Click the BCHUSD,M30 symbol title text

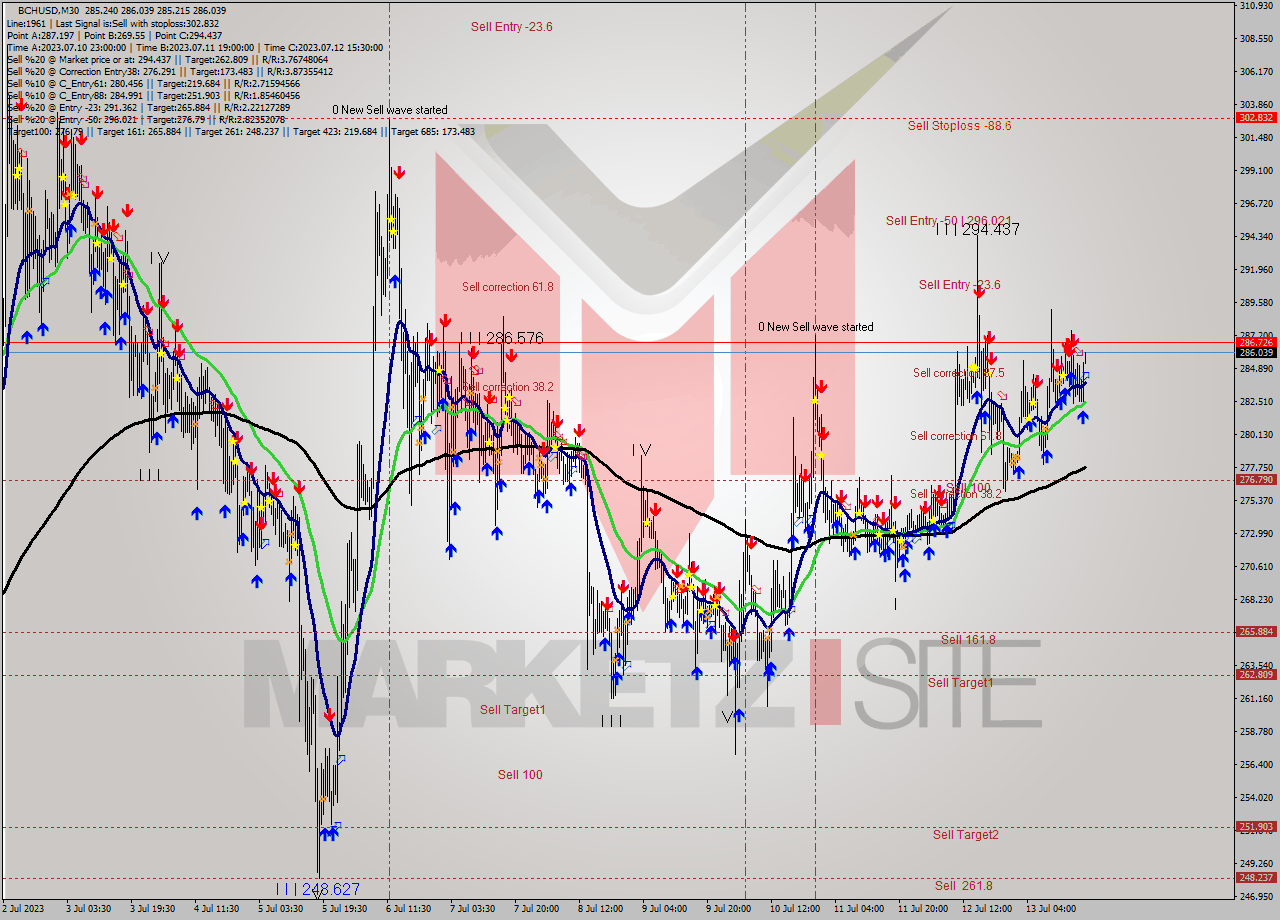(47, 10)
